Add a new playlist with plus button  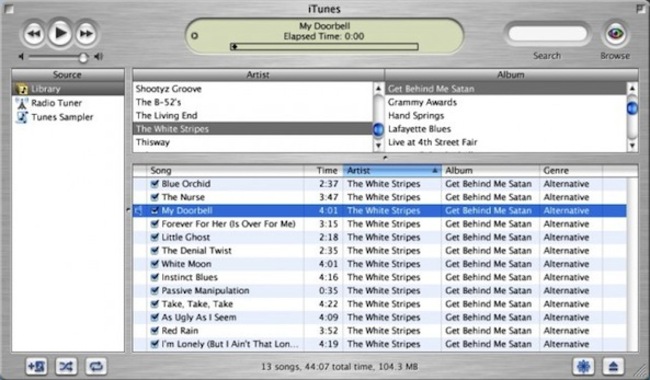[36, 366]
